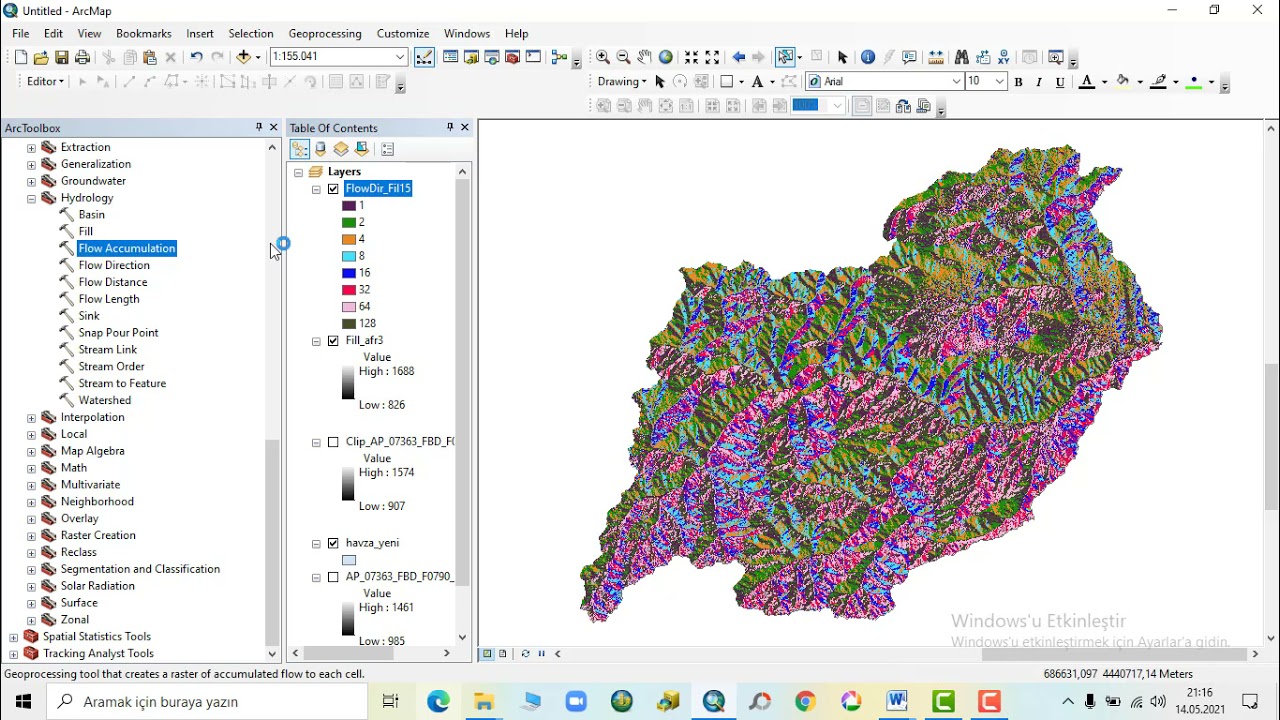Open the map scale dropdown
The height and width of the screenshot is (720, 1280).
tap(400, 57)
